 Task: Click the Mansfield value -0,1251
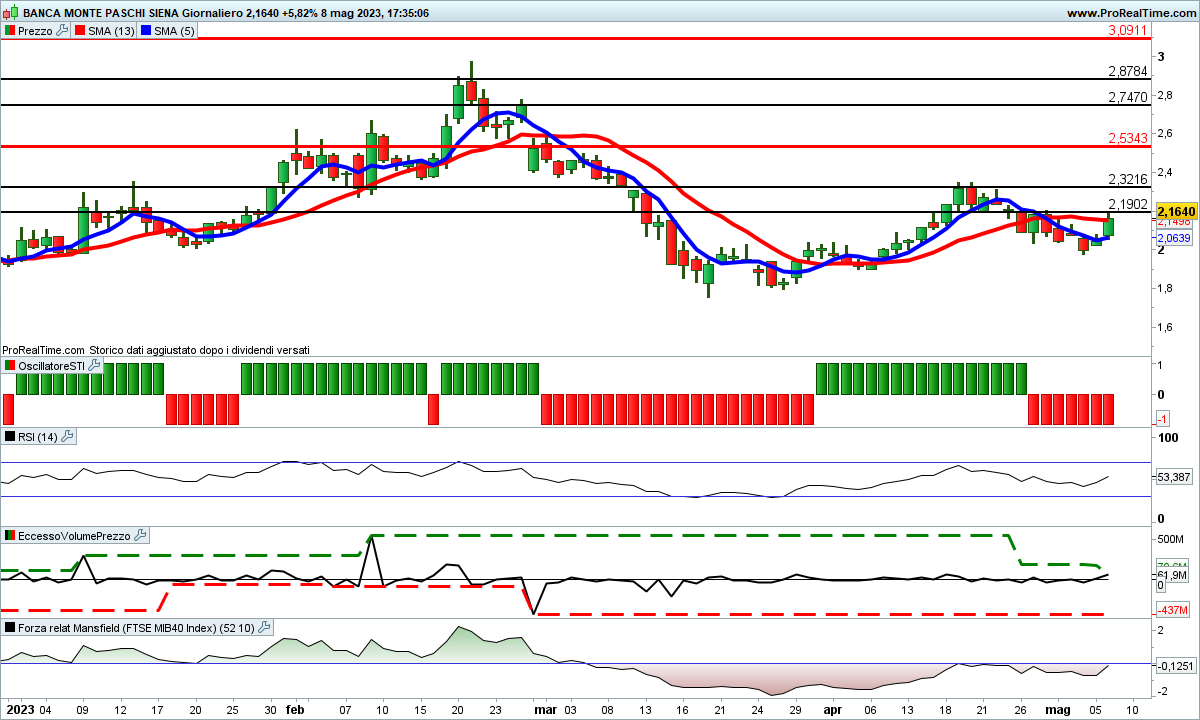(1174, 667)
